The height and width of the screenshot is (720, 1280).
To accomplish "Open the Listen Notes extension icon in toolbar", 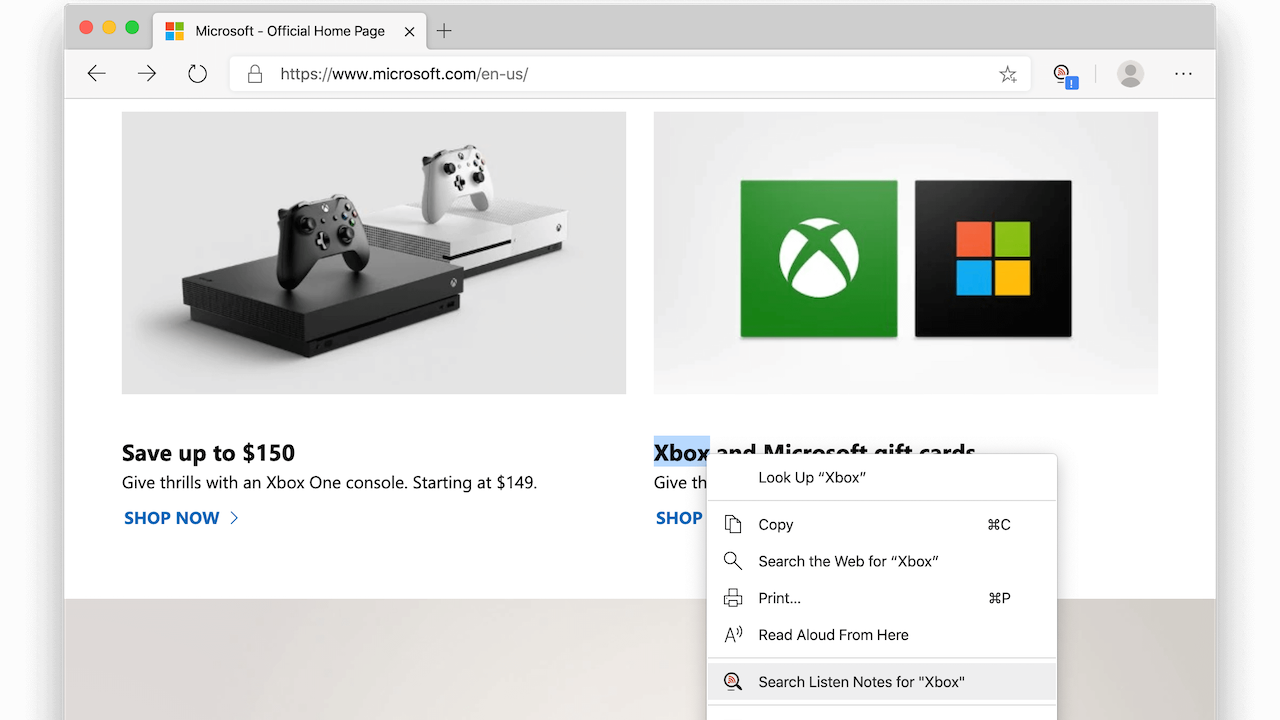I will (1065, 75).
